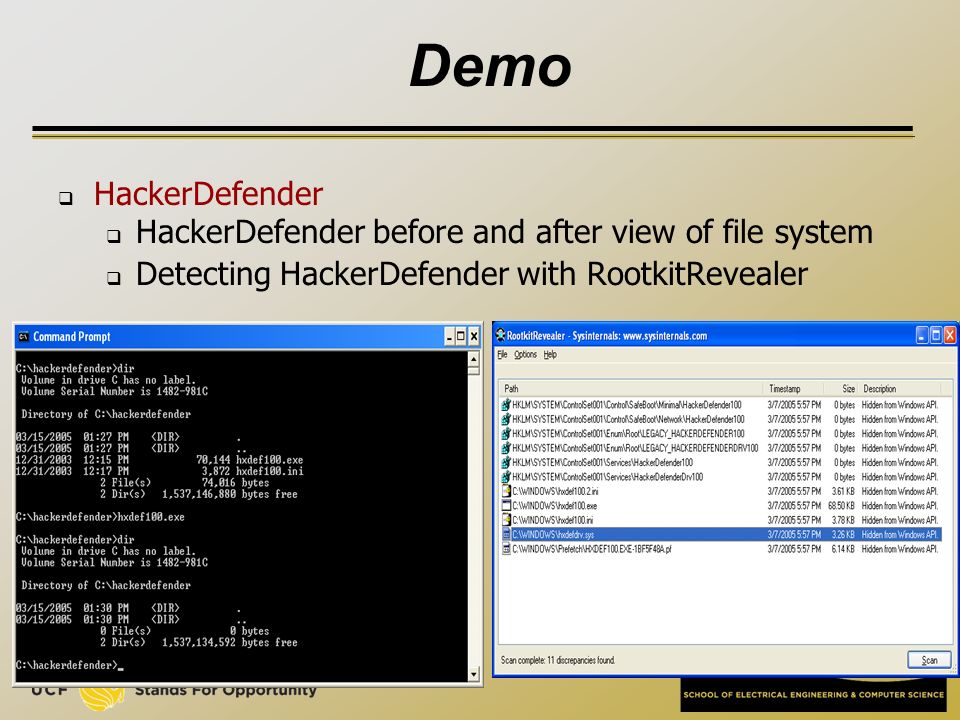Select registry icon for SafeBoot\Minimal\HackerDefender100 entry
This screenshot has height=720, width=960.
pos(506,405)
